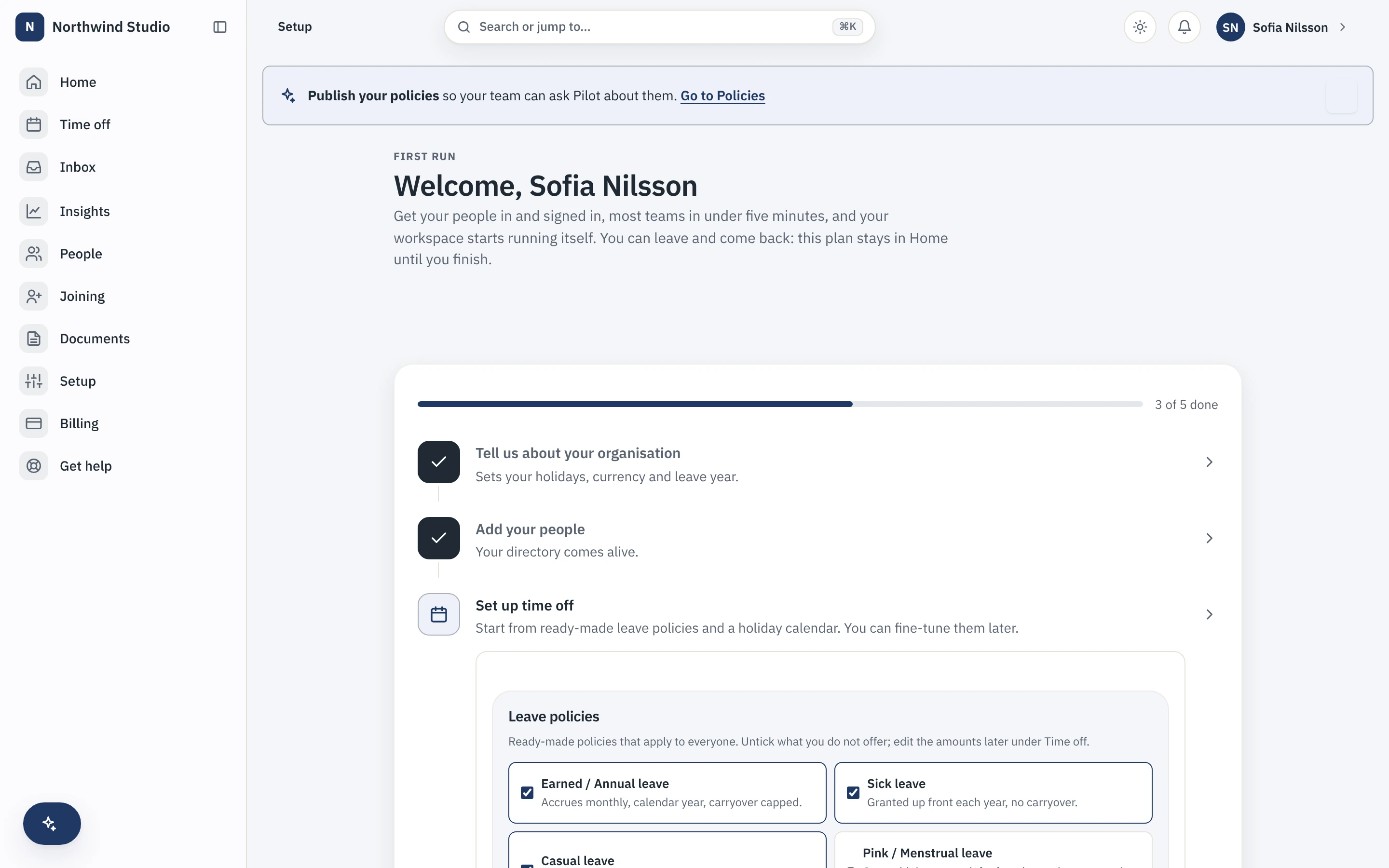Go to Documents in the sidebar
The image size is (1389, 868).
click(95, 339)
